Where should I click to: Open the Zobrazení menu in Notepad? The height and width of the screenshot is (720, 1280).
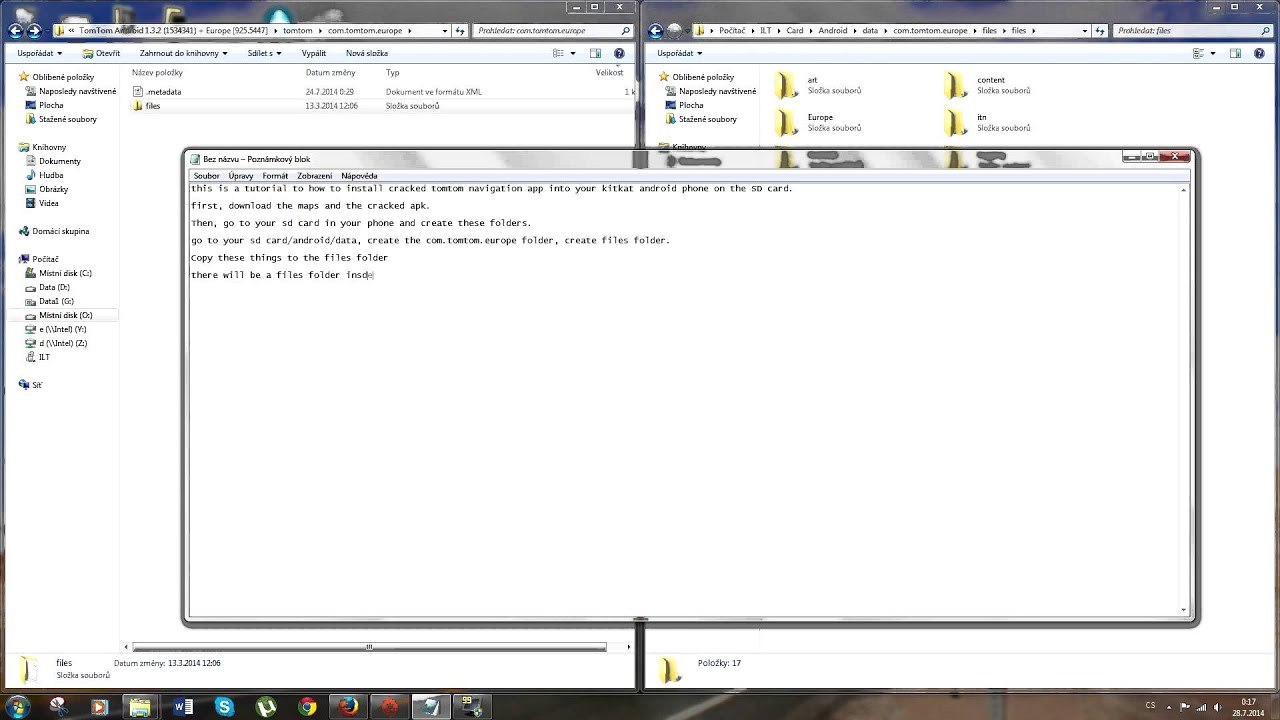[x=314, y=176]
